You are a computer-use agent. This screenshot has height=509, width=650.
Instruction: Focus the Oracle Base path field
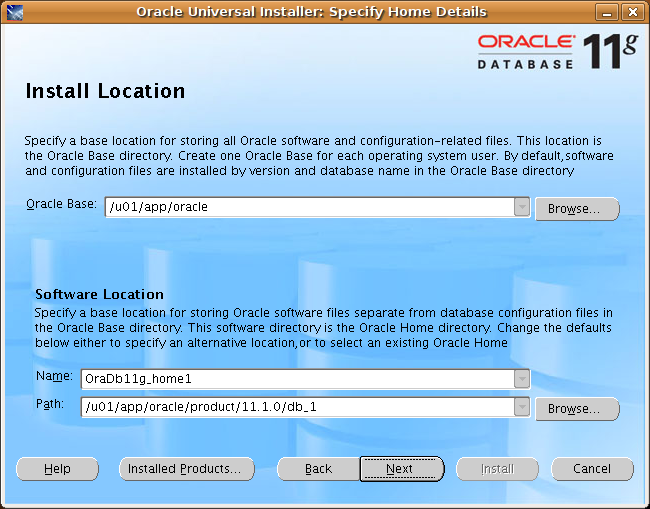(308, 207)
